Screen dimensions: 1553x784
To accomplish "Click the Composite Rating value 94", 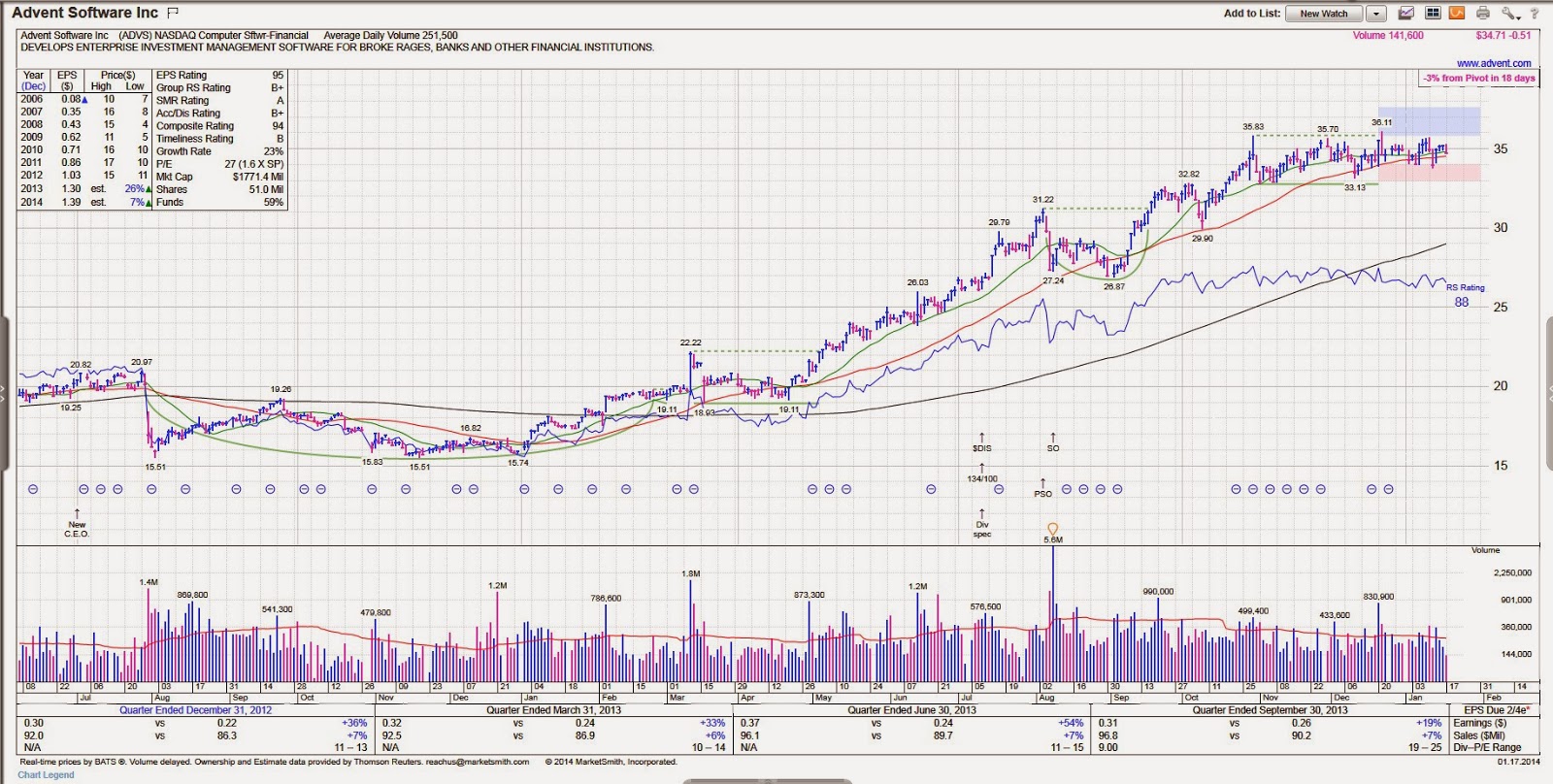I will [x=278, y=126].
